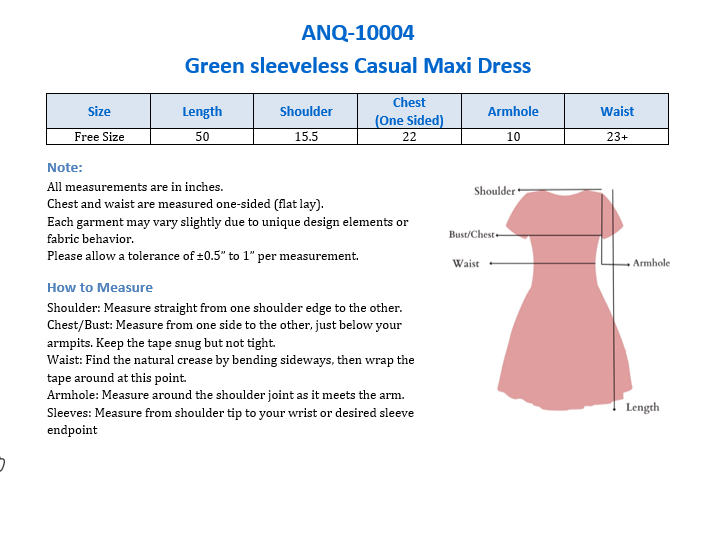Viewport: 709px width, 558px height.
Task: Select the Green sleeveless Casual Maxi Dress heading
Action: coord(357,66)
